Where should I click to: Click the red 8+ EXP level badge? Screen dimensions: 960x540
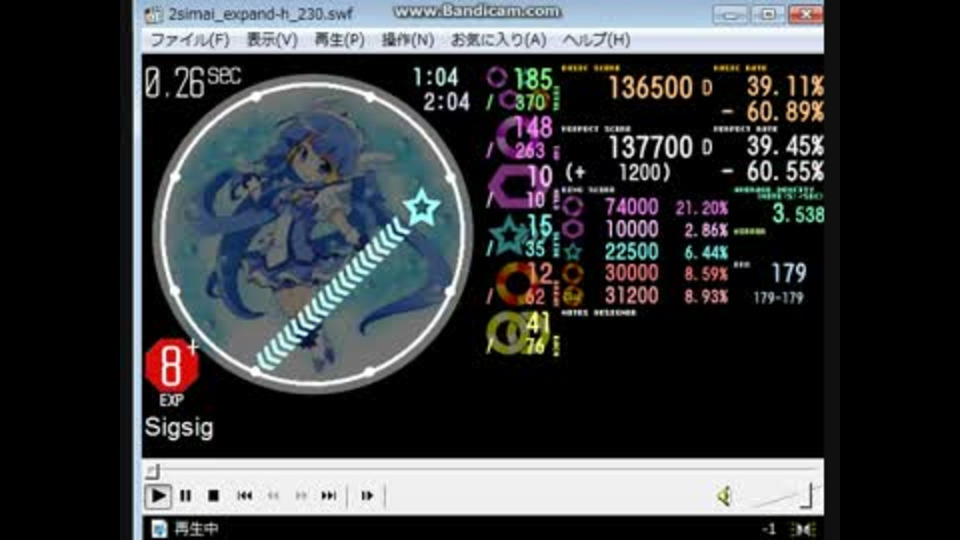pyautogui.click(x=172, y=366)
